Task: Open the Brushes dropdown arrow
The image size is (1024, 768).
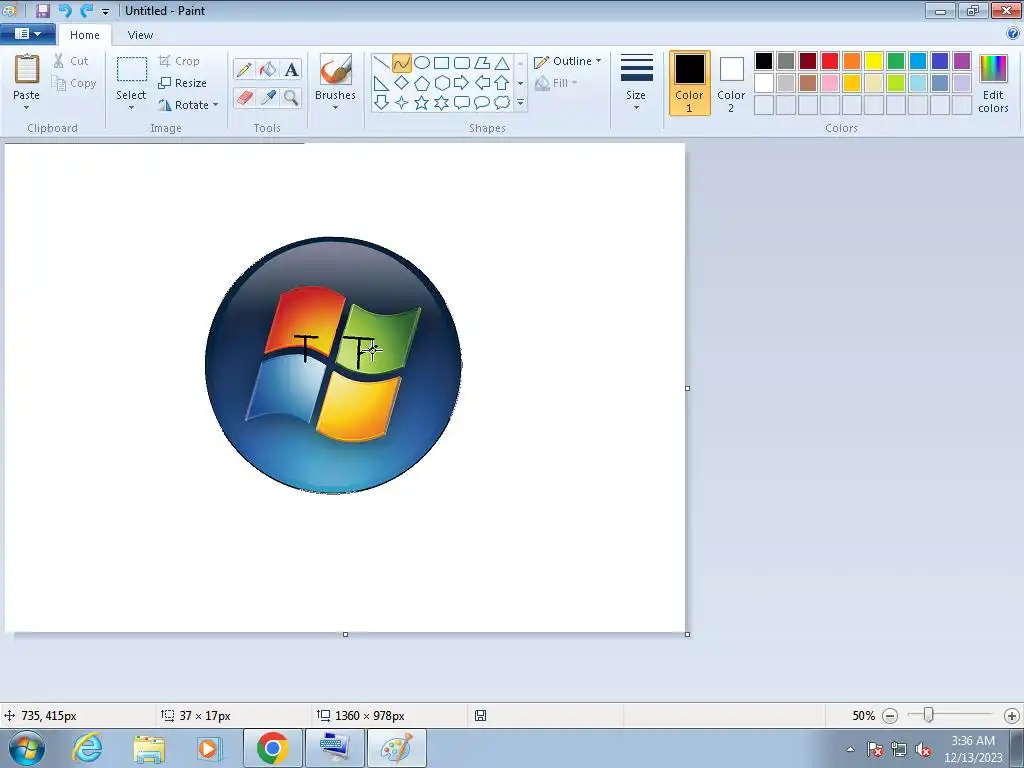Action: pos(336,108)
